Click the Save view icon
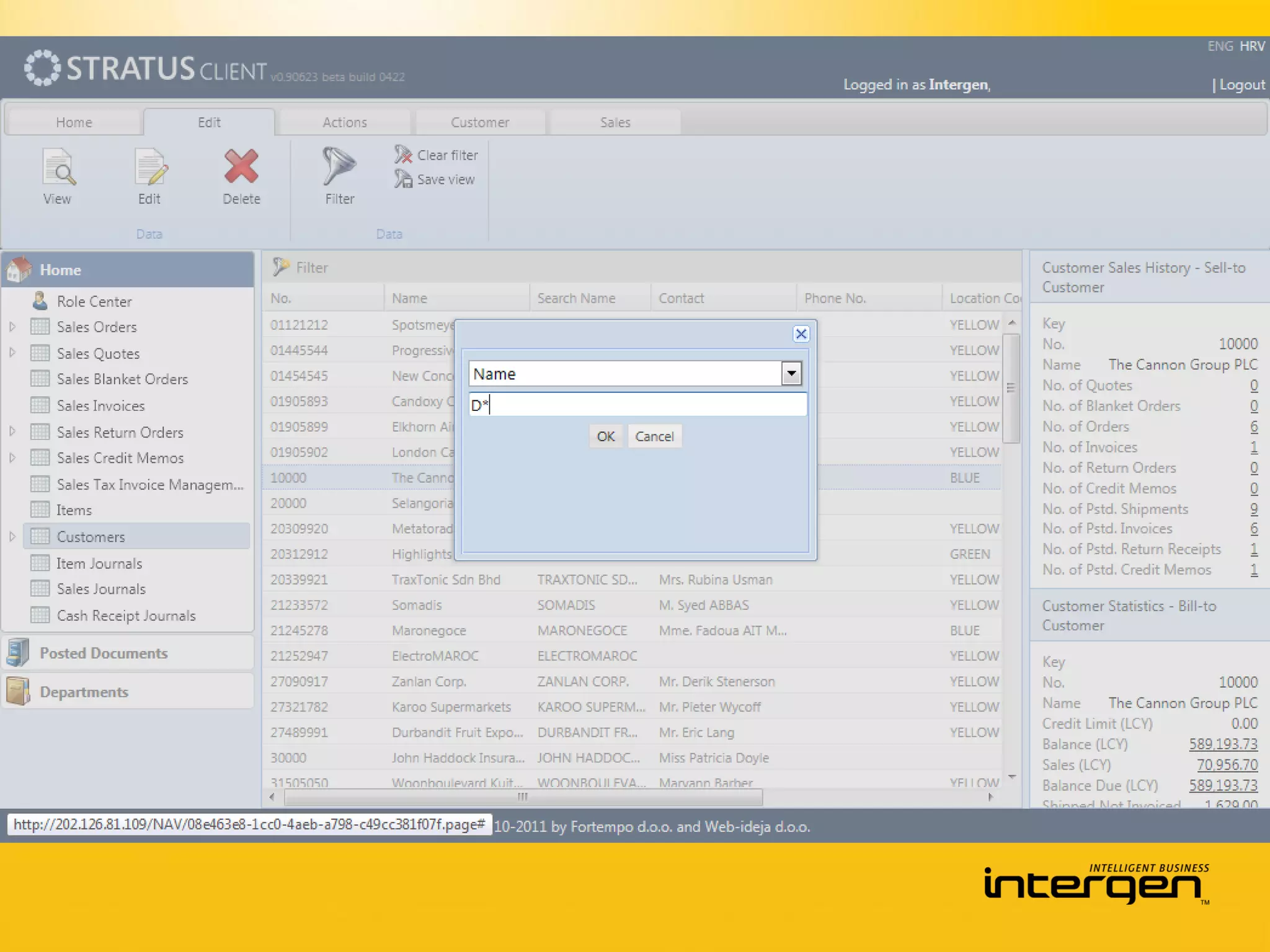The image size is (1270, 952). click(403, 179)
